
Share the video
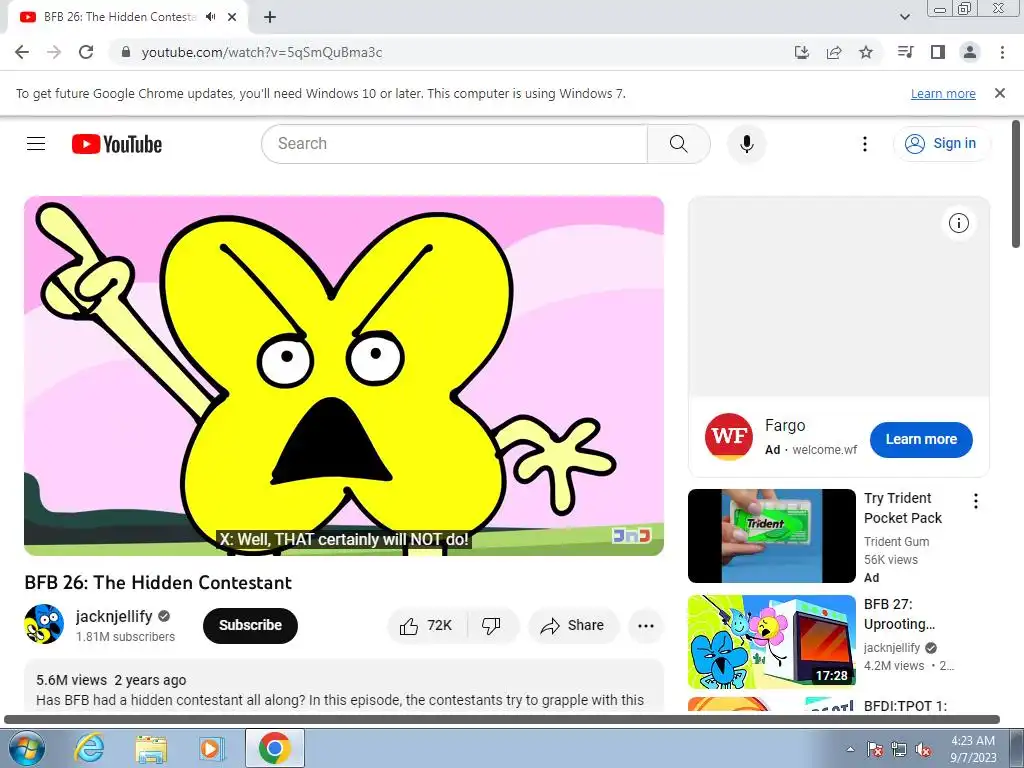(573, 626)
